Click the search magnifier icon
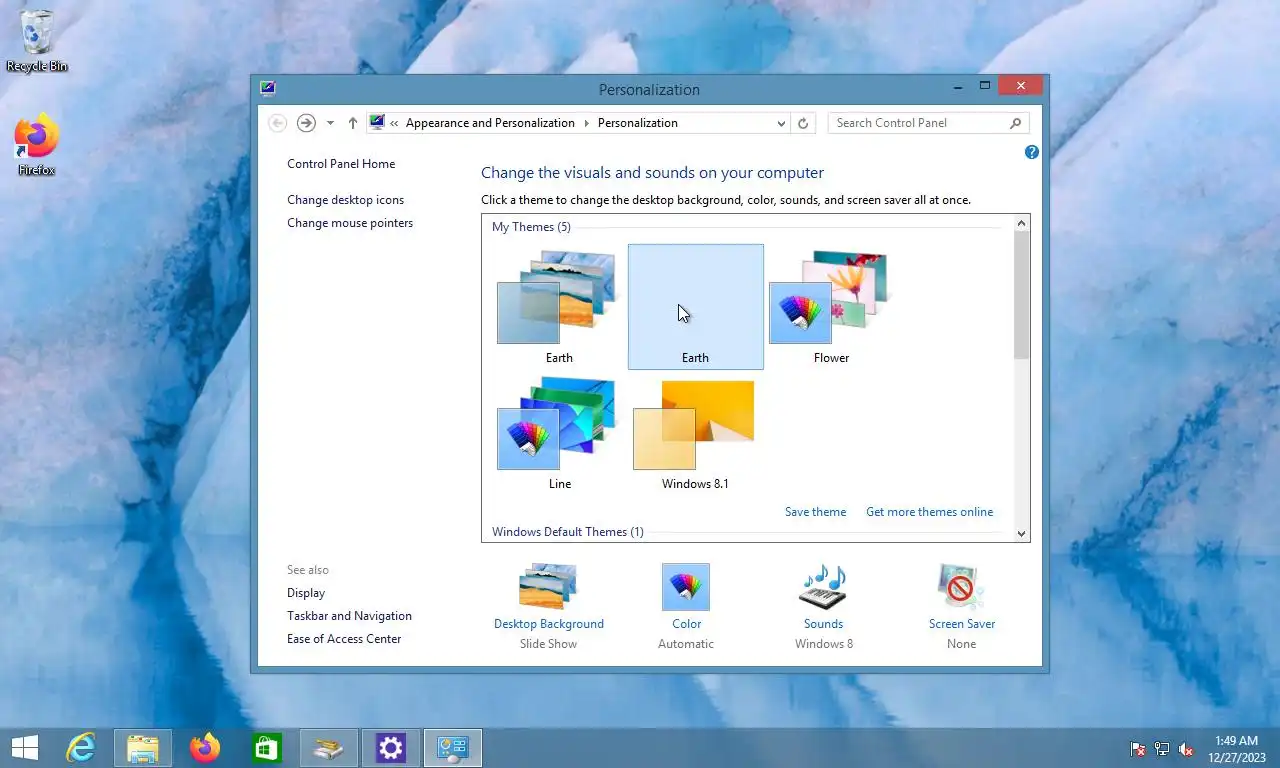The height and width of the screenshot is (768, 1280). coord(1016,123)
